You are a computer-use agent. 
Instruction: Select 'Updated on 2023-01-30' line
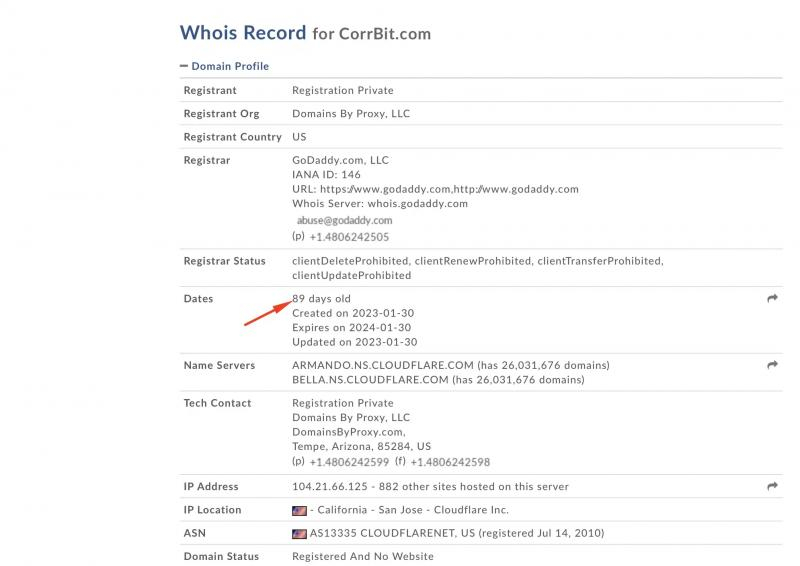click(x=355, y=342)
